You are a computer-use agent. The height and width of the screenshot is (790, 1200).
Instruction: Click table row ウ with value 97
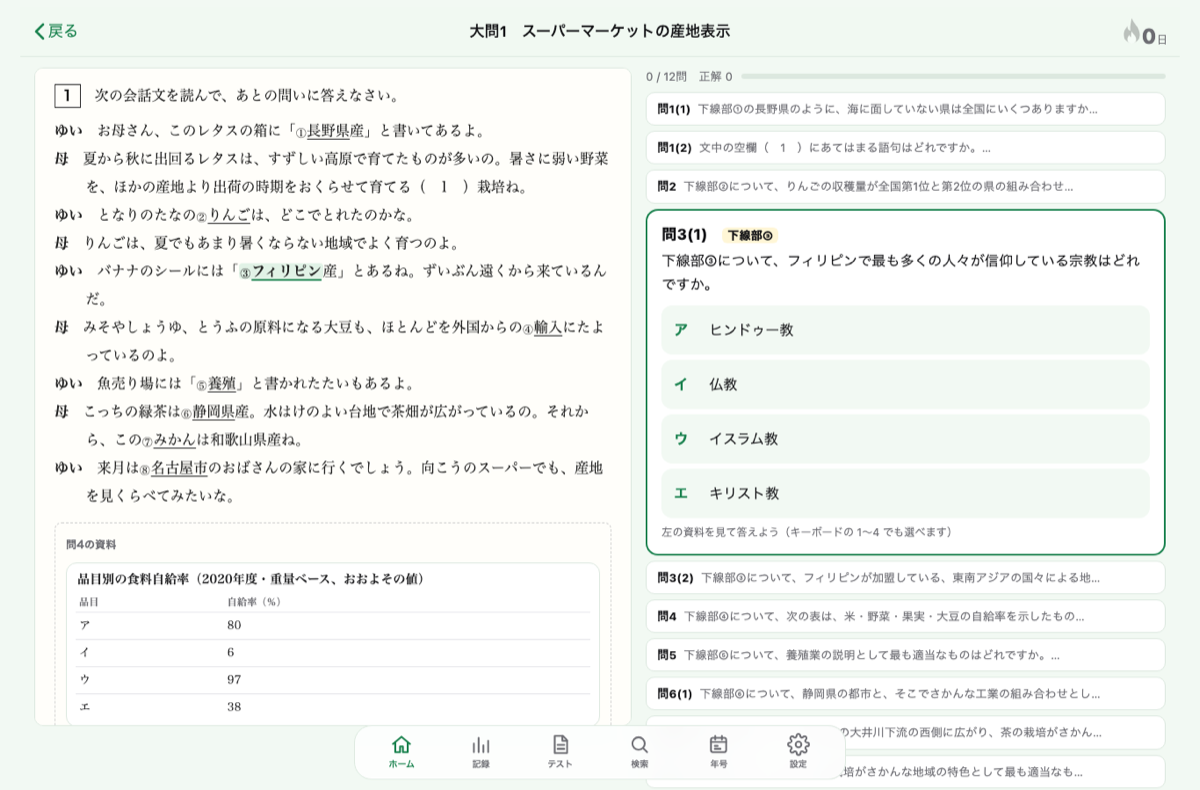click(x=333, y=680)
